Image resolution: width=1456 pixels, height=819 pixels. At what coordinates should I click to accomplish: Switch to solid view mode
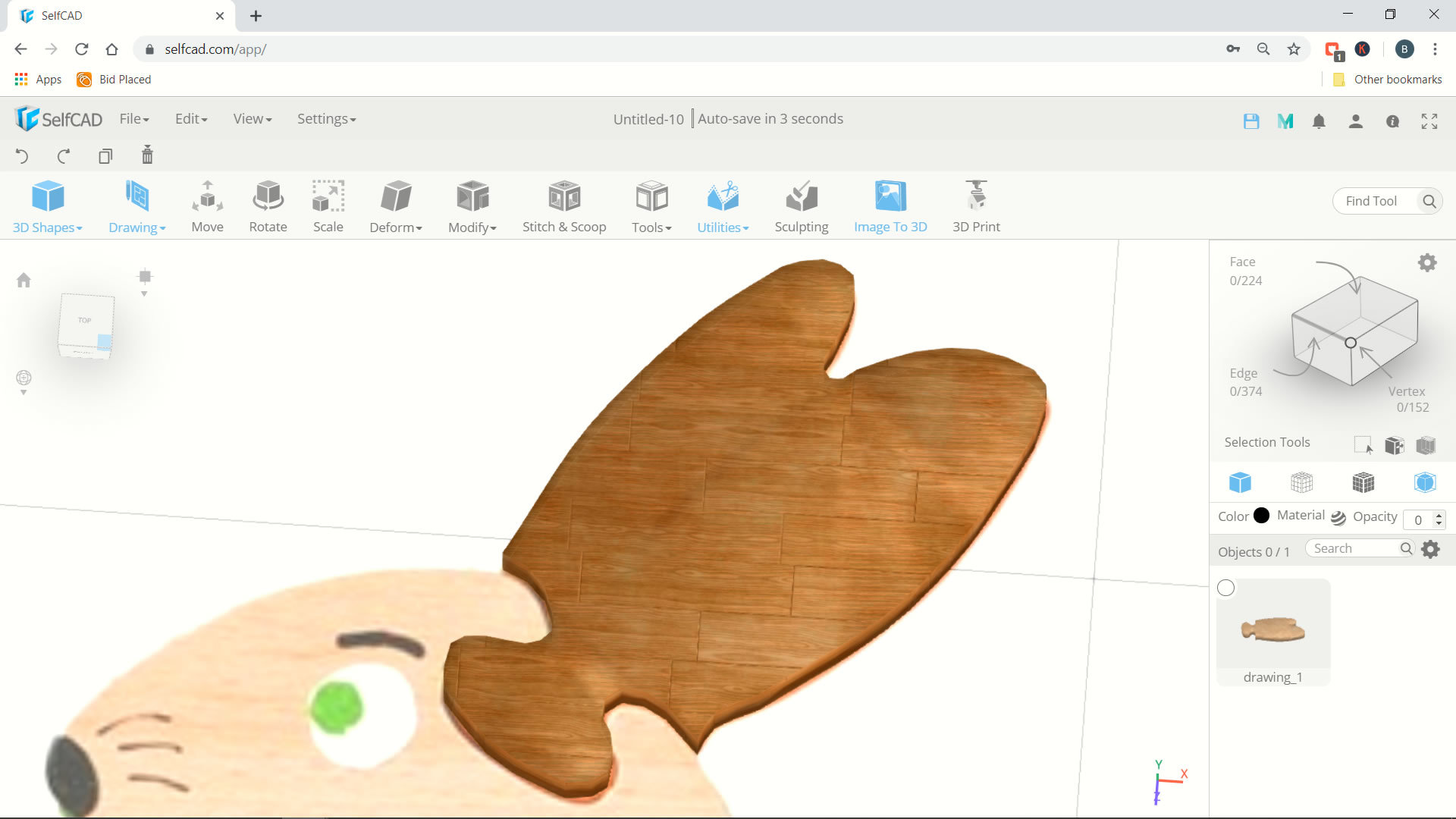pos(1240,482)
